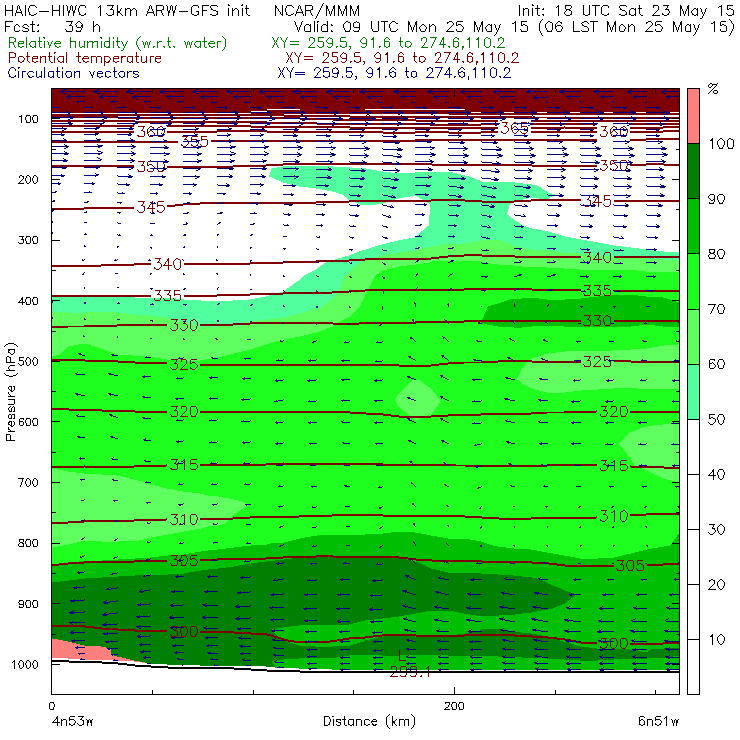Image resolution: width=740 pixels, height=740 pixels.
Task: Click the left-side '325' contour label
Action: click(184, 364)
